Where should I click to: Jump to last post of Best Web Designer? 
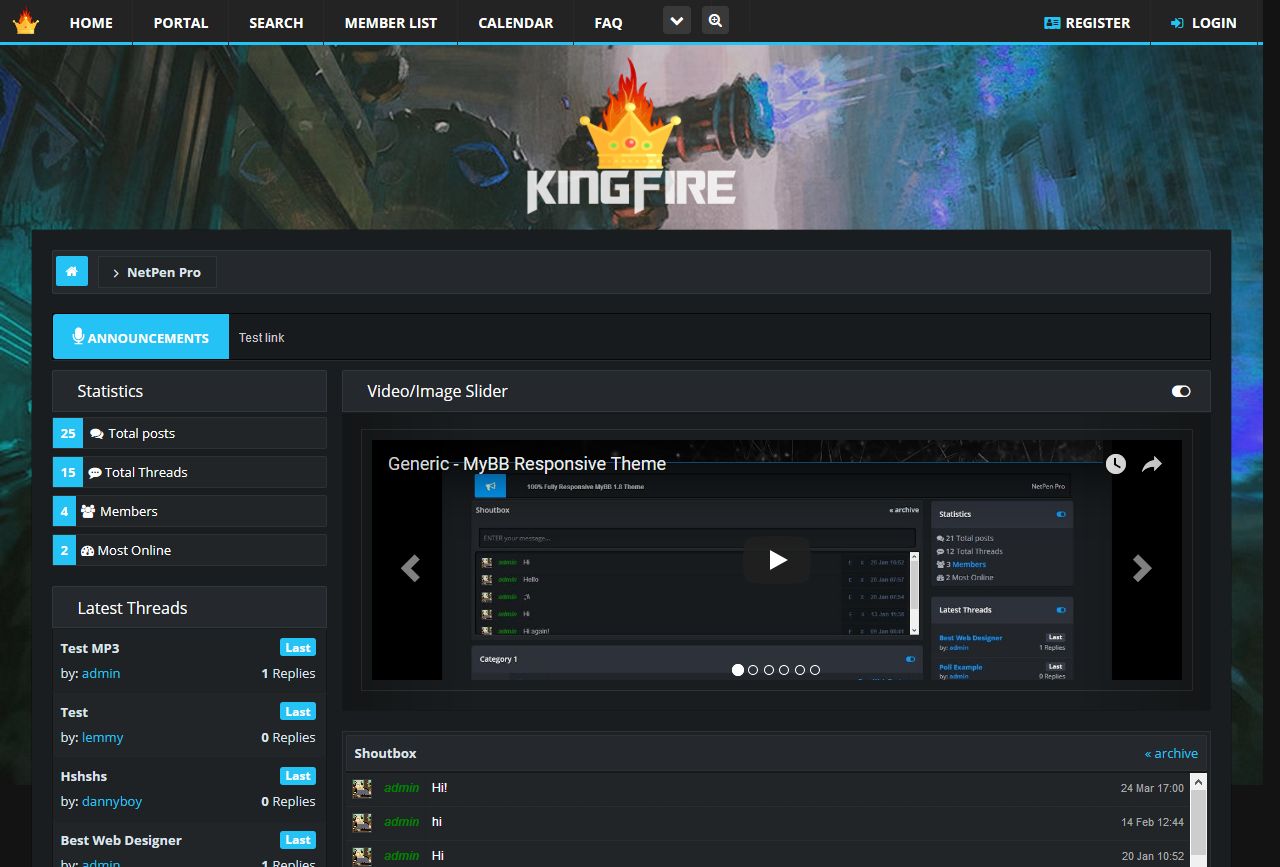click(298, 839)
